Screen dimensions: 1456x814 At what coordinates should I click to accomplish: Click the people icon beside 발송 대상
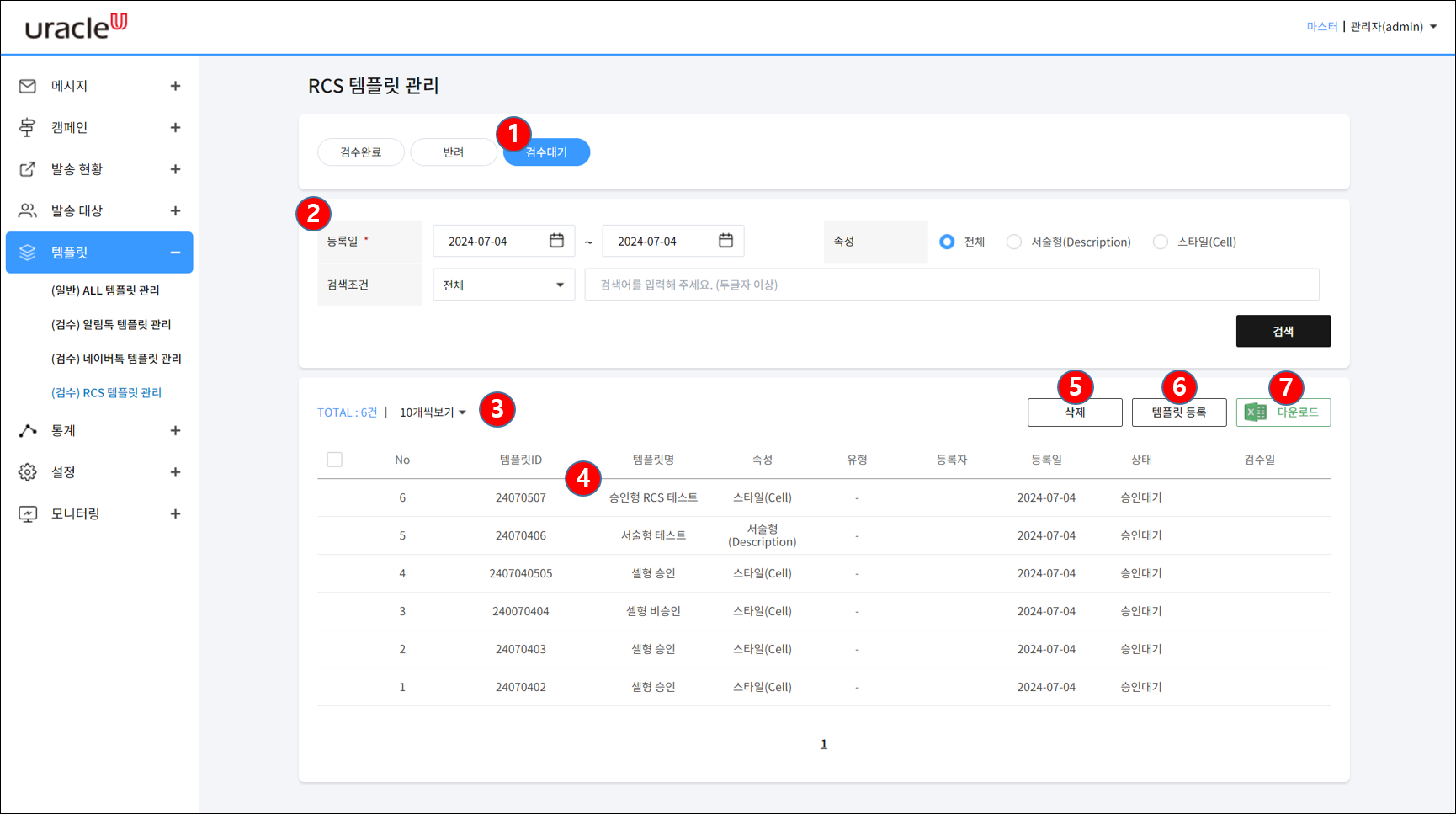pyautogui.click(x=28, y=210)
